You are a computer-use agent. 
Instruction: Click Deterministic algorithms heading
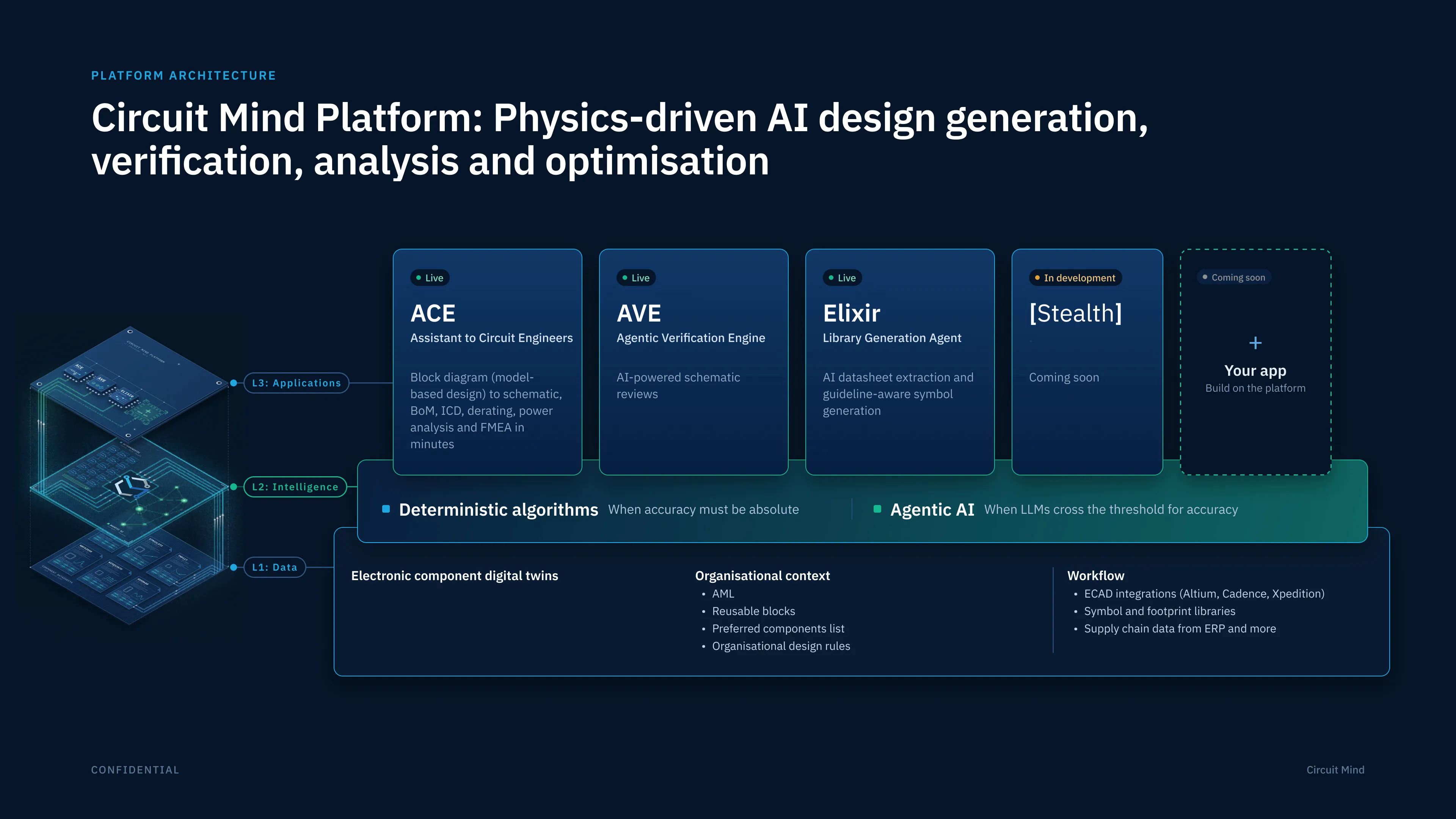pos(498,509)
